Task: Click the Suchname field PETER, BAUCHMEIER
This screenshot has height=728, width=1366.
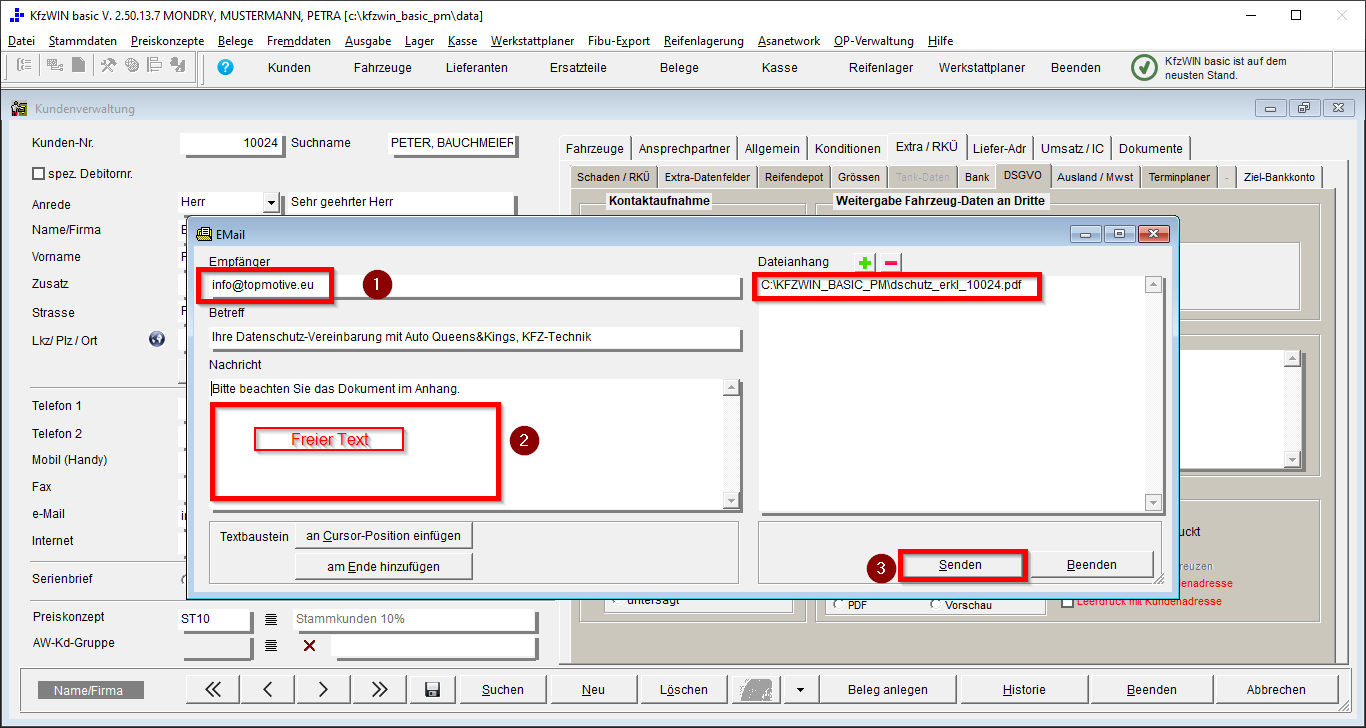Action: tap(453, 143)
